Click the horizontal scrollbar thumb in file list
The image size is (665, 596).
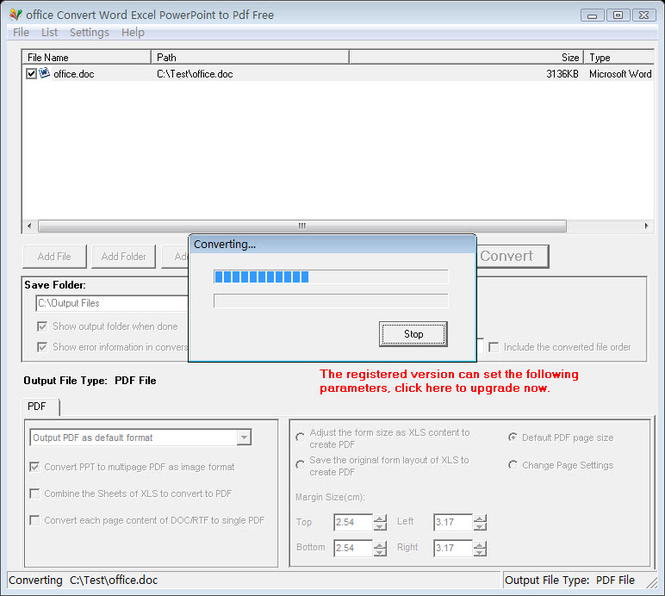[302, 226]
